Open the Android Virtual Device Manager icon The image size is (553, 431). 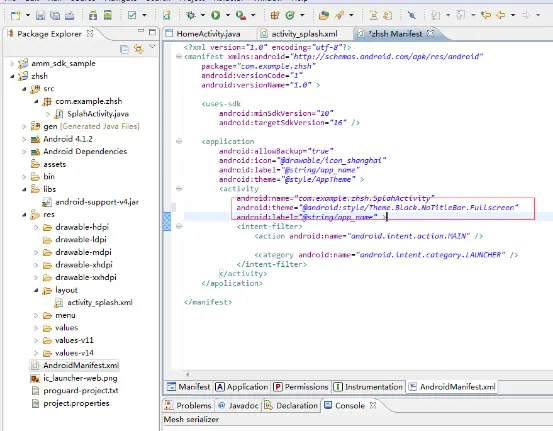[x=108, y=15]
